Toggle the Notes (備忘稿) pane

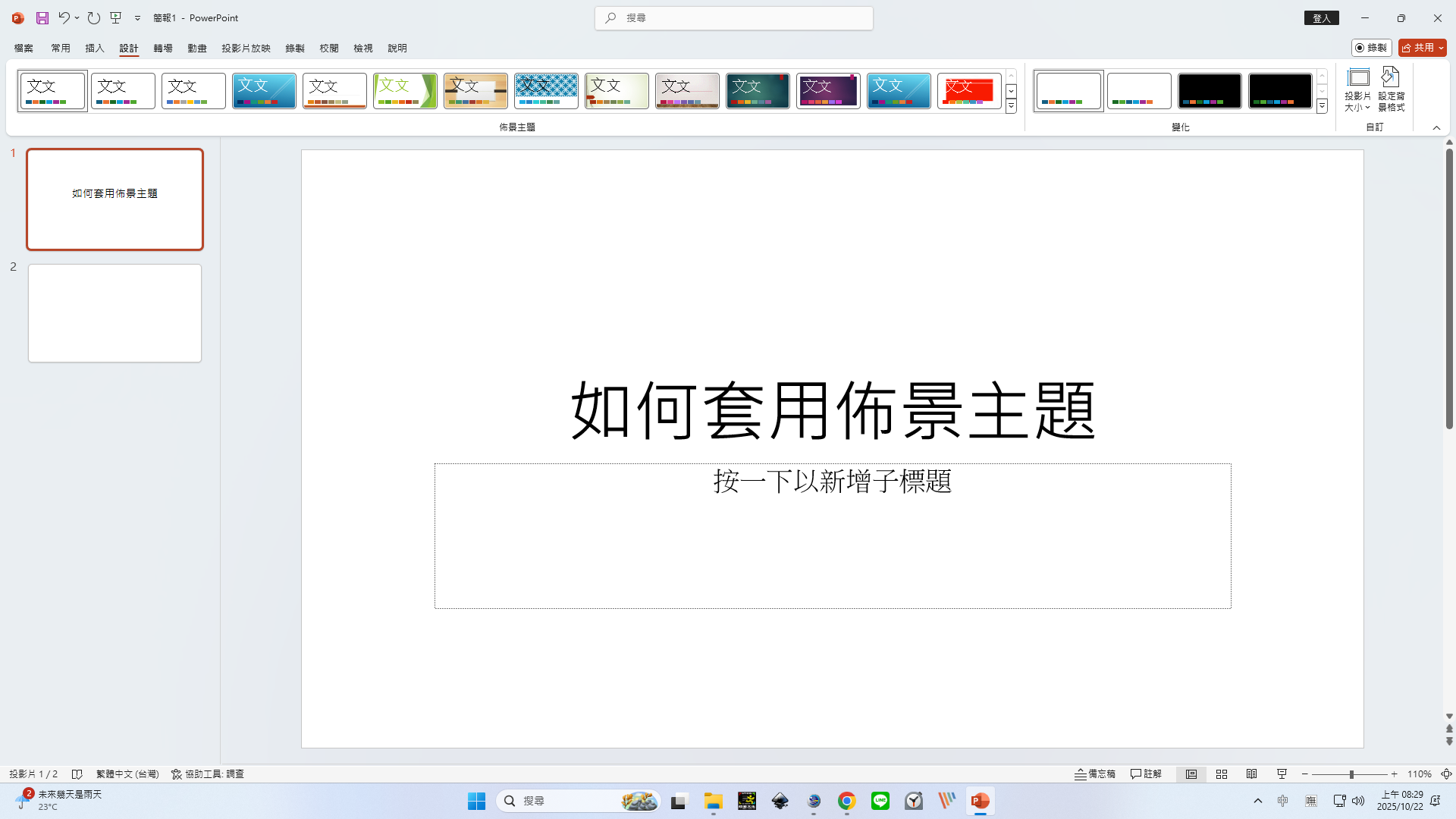click(1095, 773)
